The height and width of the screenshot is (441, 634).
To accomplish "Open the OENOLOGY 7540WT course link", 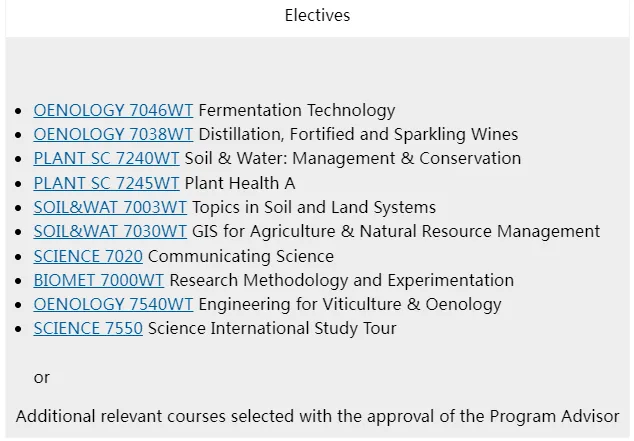I will pyautogui.click(x=113, y=304).
